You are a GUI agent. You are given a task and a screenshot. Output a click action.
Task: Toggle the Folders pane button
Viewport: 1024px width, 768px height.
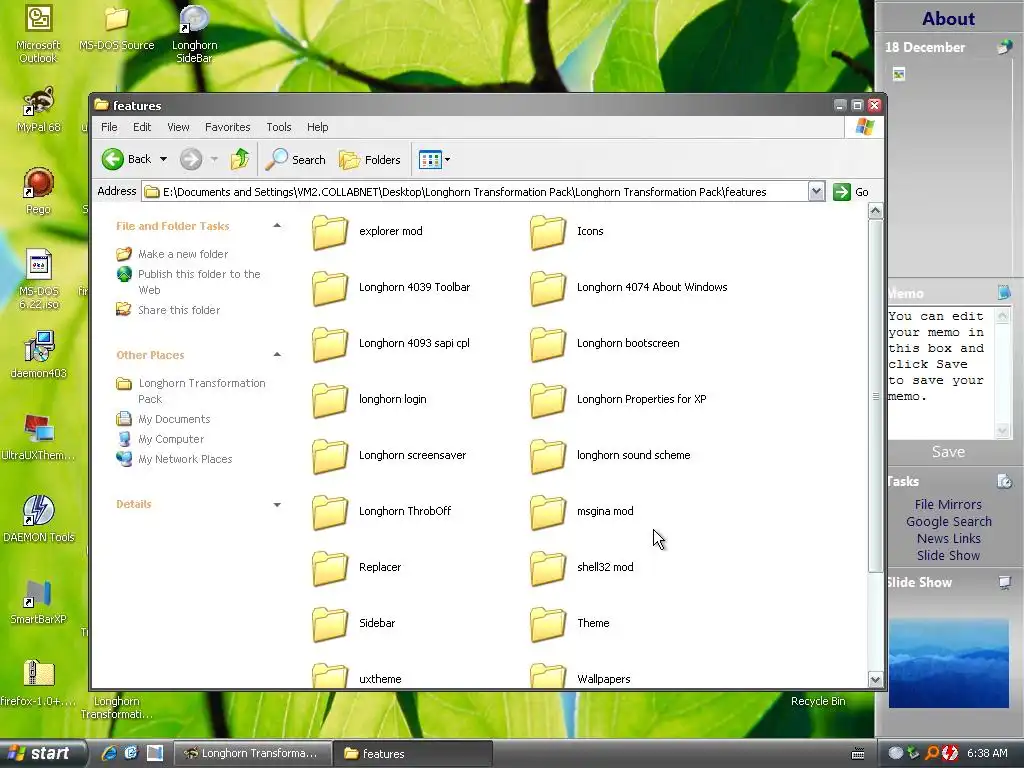click(370, 159)
